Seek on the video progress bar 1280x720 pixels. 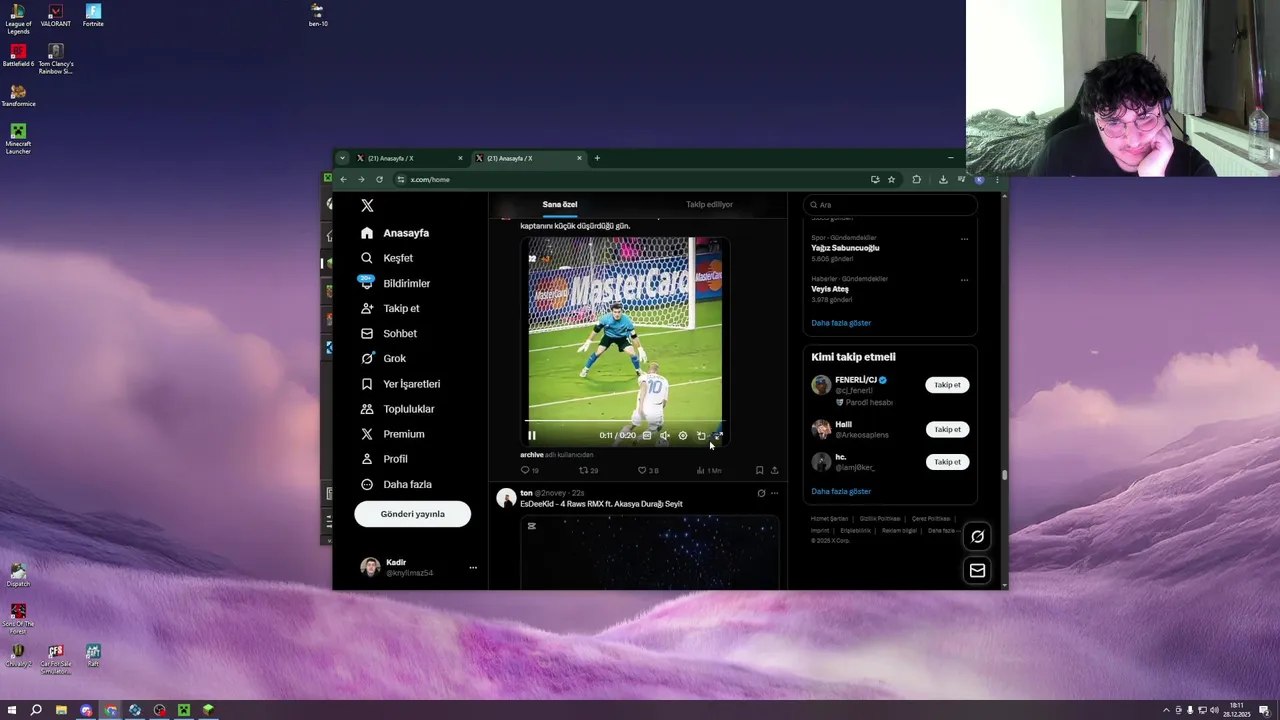point(625,421)
